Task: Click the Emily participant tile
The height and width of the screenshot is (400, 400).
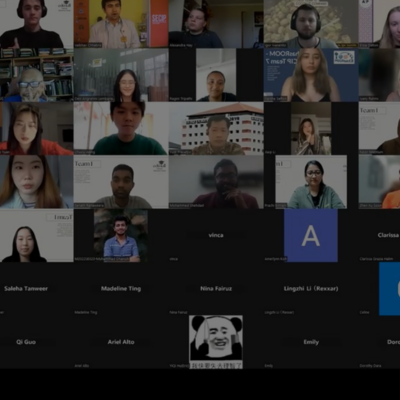Action: coord(311,342)
